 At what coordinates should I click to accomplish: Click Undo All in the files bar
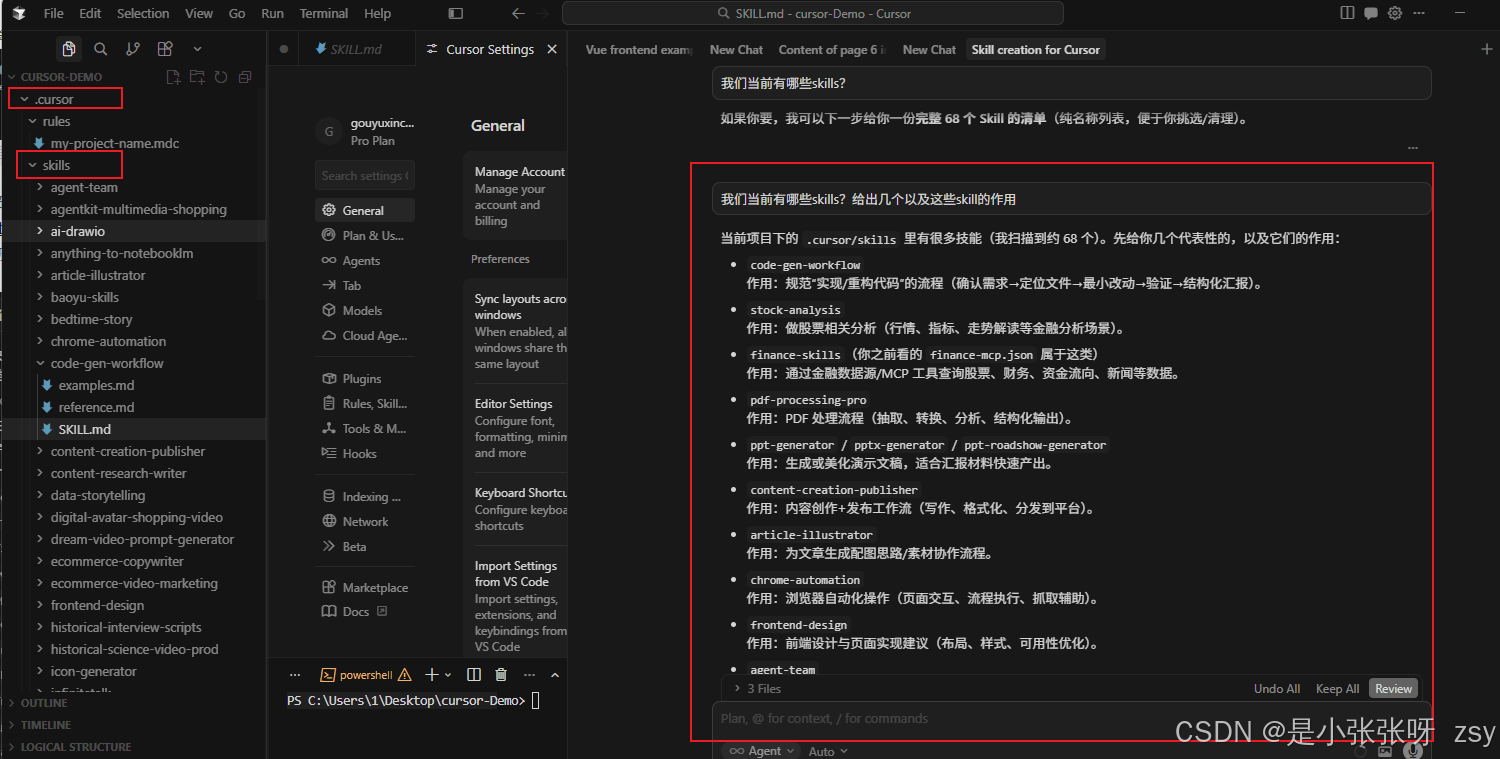point(1276,688)
